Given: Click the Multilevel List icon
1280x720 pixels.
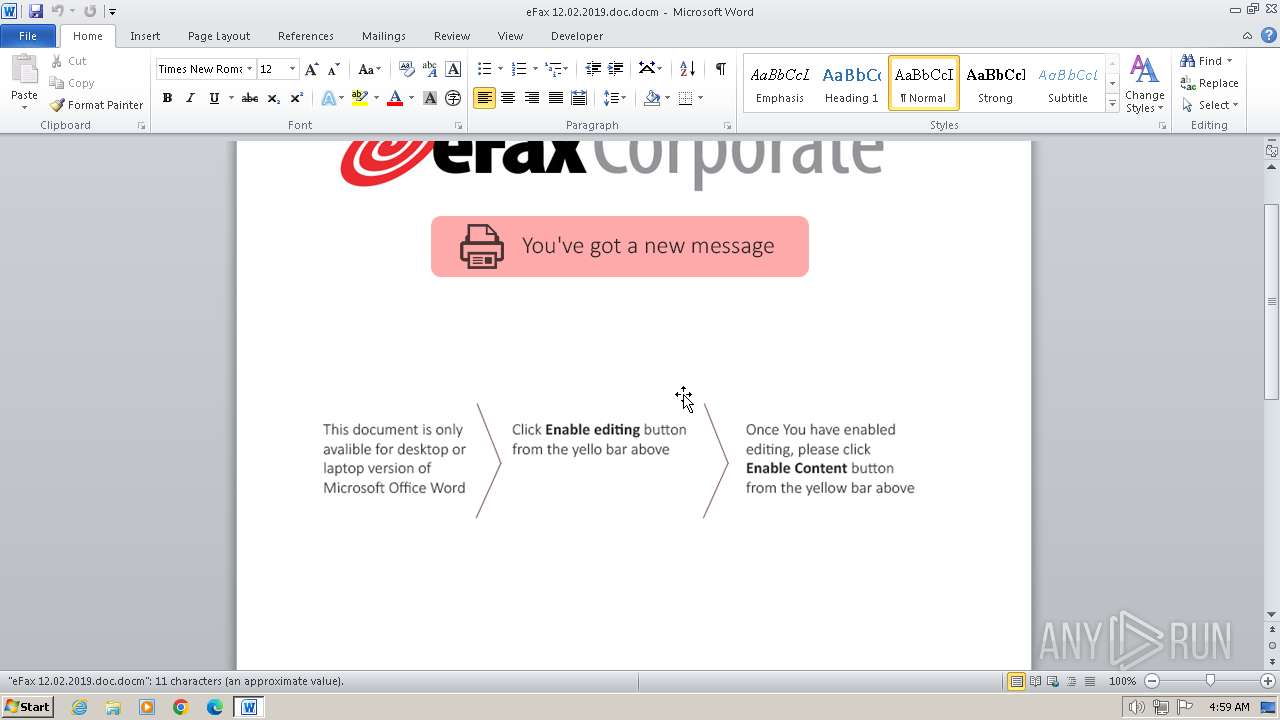Looking at the screenshot, I should point(552,69).
